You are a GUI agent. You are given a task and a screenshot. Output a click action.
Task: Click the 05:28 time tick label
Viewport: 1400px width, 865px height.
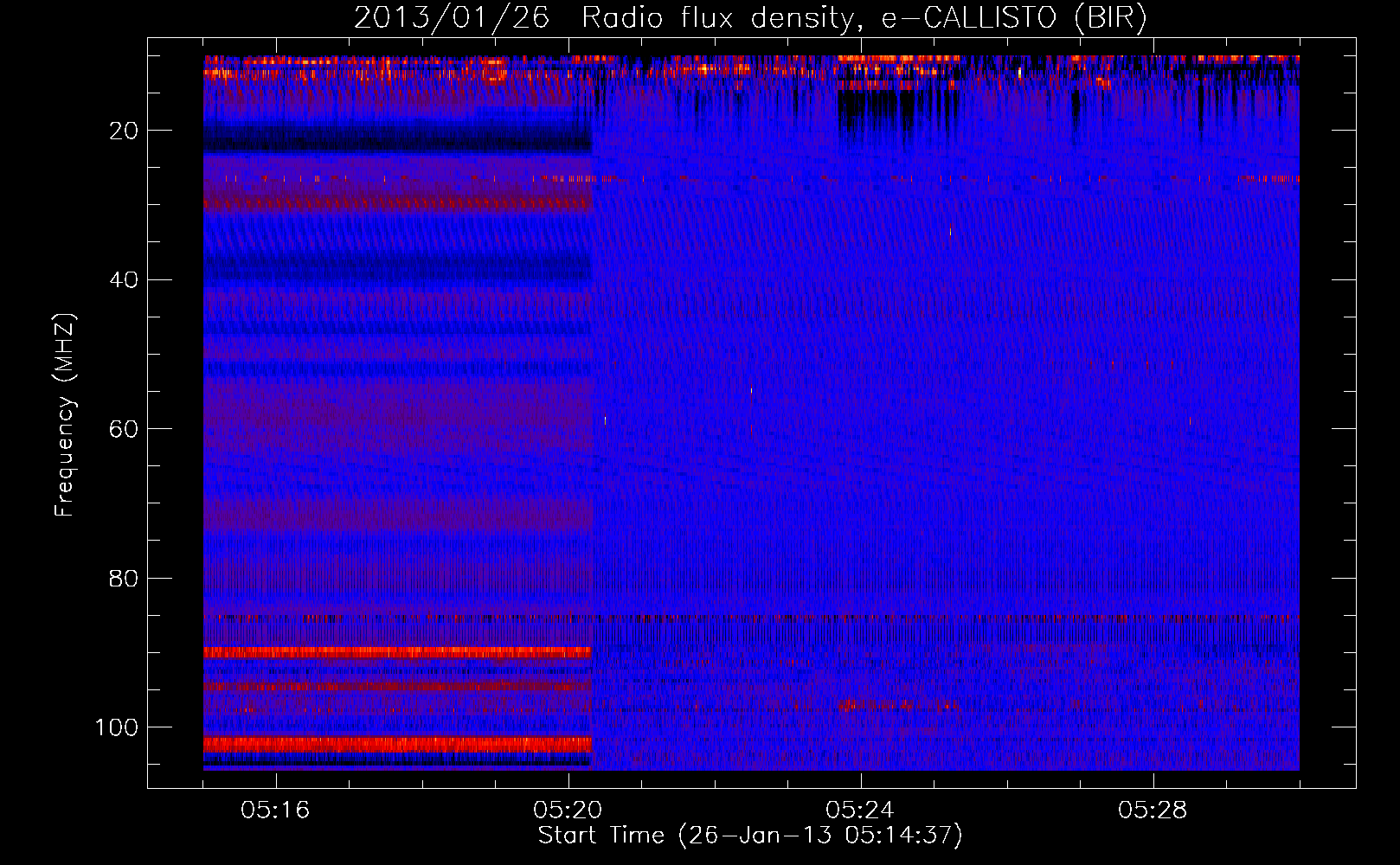tap(1153, 811)
